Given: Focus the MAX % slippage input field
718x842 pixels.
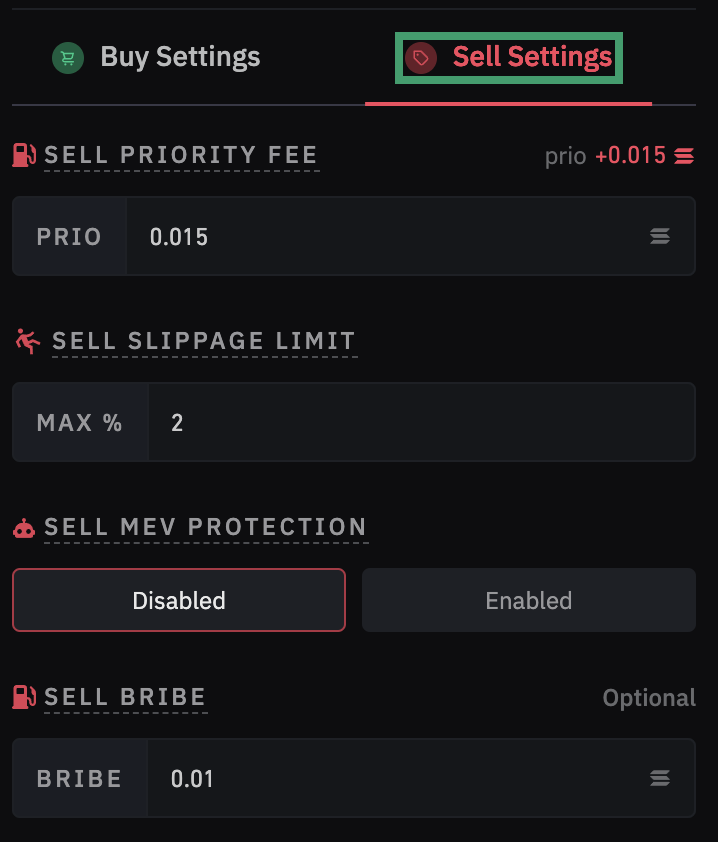Looking at the screenshot, I should tap(420, 422).
